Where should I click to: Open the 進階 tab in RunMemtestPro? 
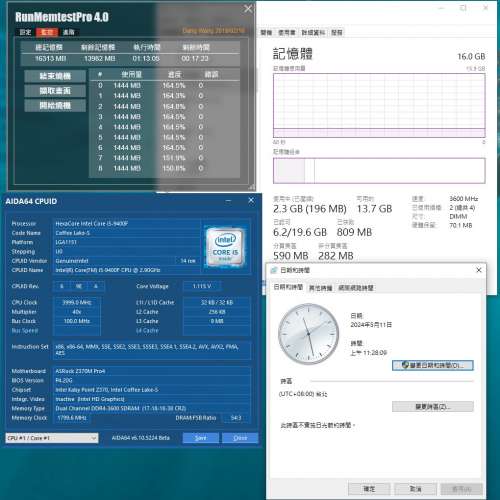69,32
